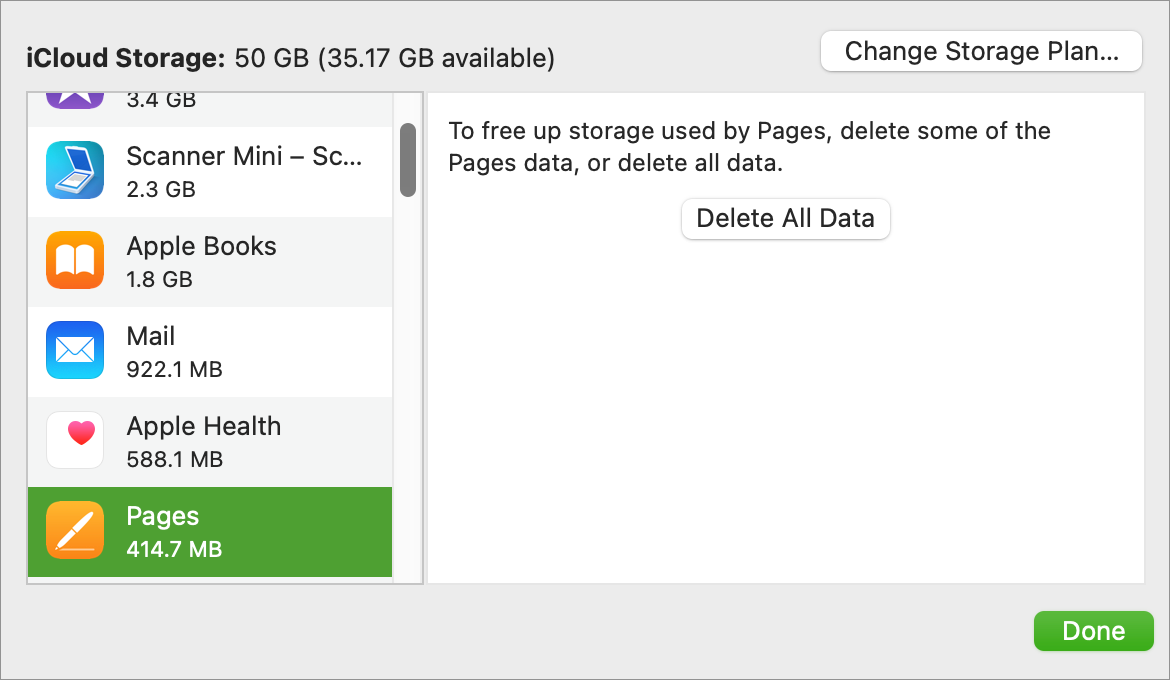Click the 588.1 MB size under Apple Health
This screenshot has height=680, width=1170.
pyautogui.click(x=175, y=459)
